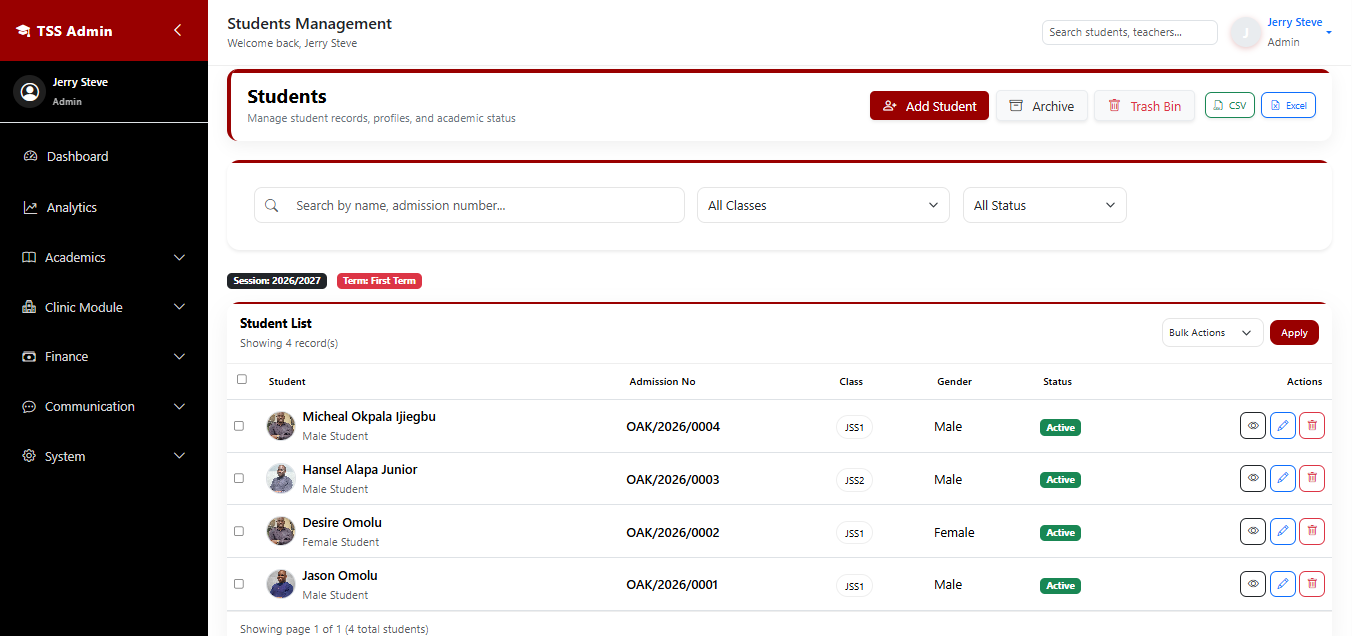Tick the checkbox for Hansel Alapa Junior

pos(239,479)
